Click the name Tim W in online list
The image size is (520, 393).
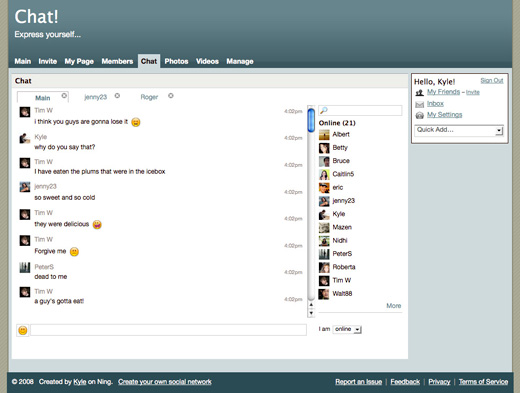point(342,280)
